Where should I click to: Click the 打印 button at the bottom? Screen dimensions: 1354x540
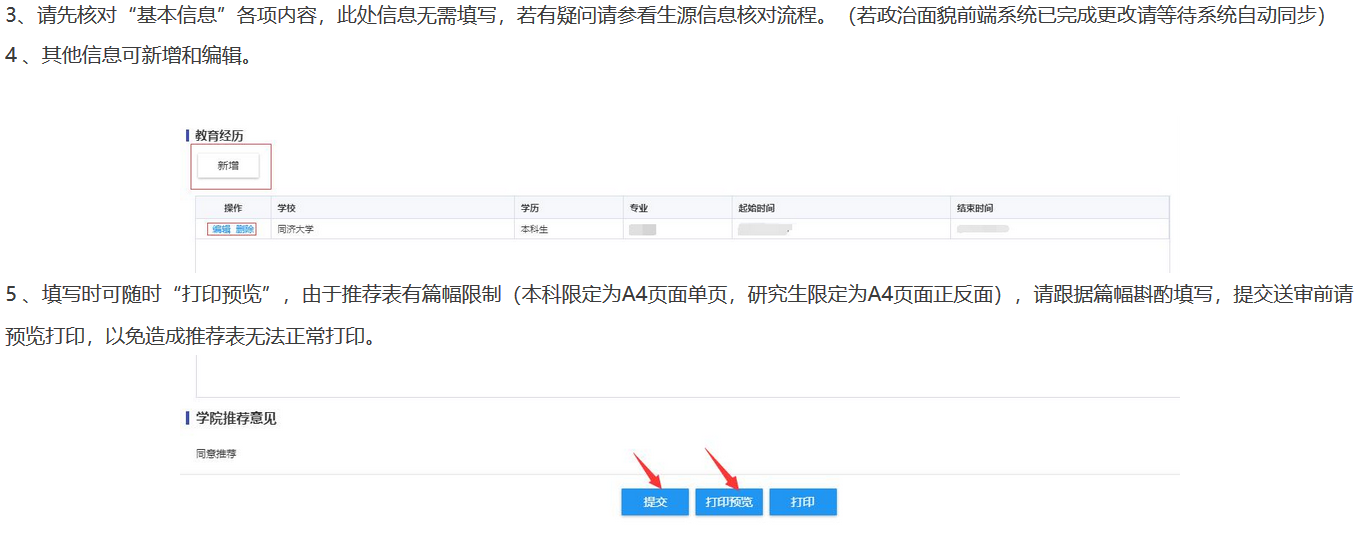pyautogui.click(x=802, y=502)
